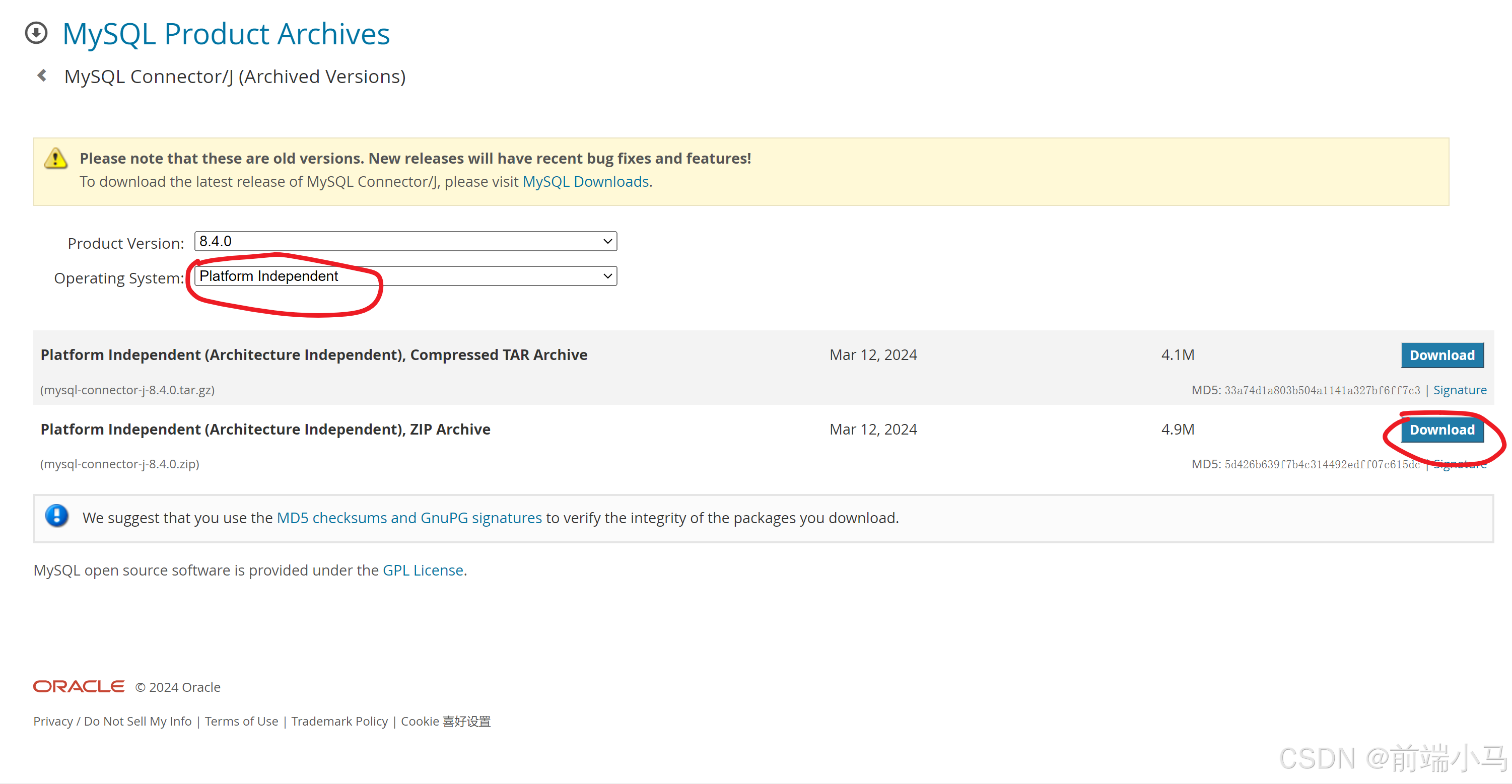
Task: Click Privacy / Do Not Sell My Info
Action: click(112, 721)
